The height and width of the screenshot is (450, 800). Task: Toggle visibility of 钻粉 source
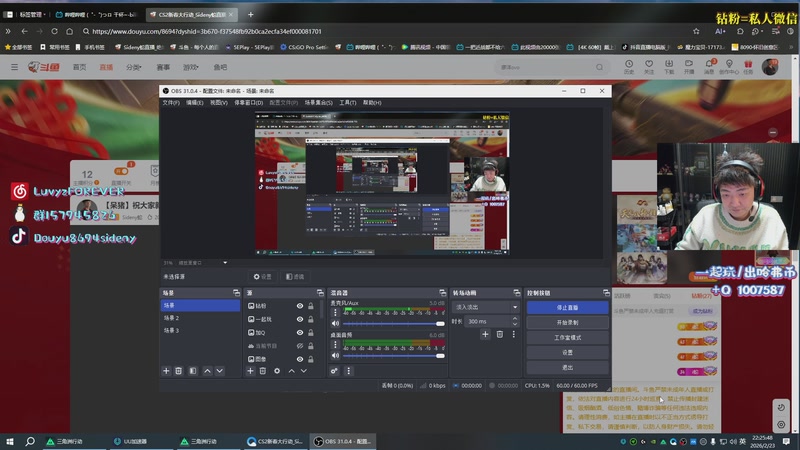300,306
